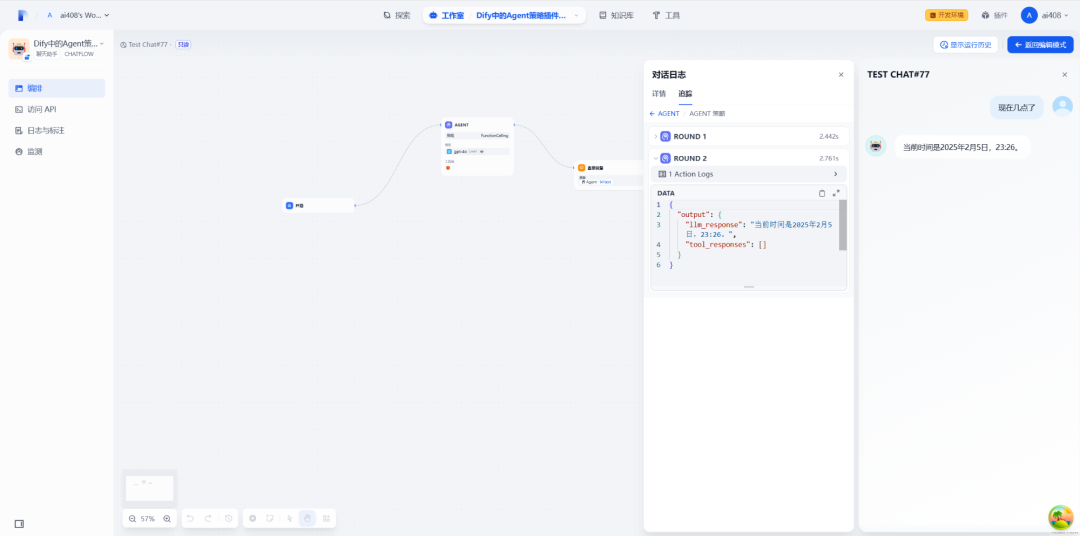The width and height of the screenshot is (1080, 536).
Task: Click the 只读 read-only badge
Action: click(x=183, y=44)
